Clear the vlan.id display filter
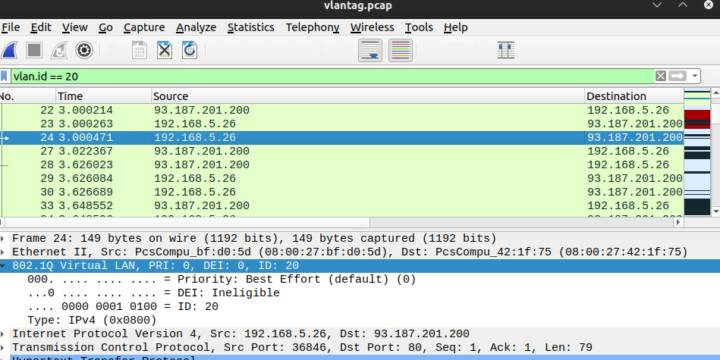This screenshot has height=360, width=720. coord(660,76)
